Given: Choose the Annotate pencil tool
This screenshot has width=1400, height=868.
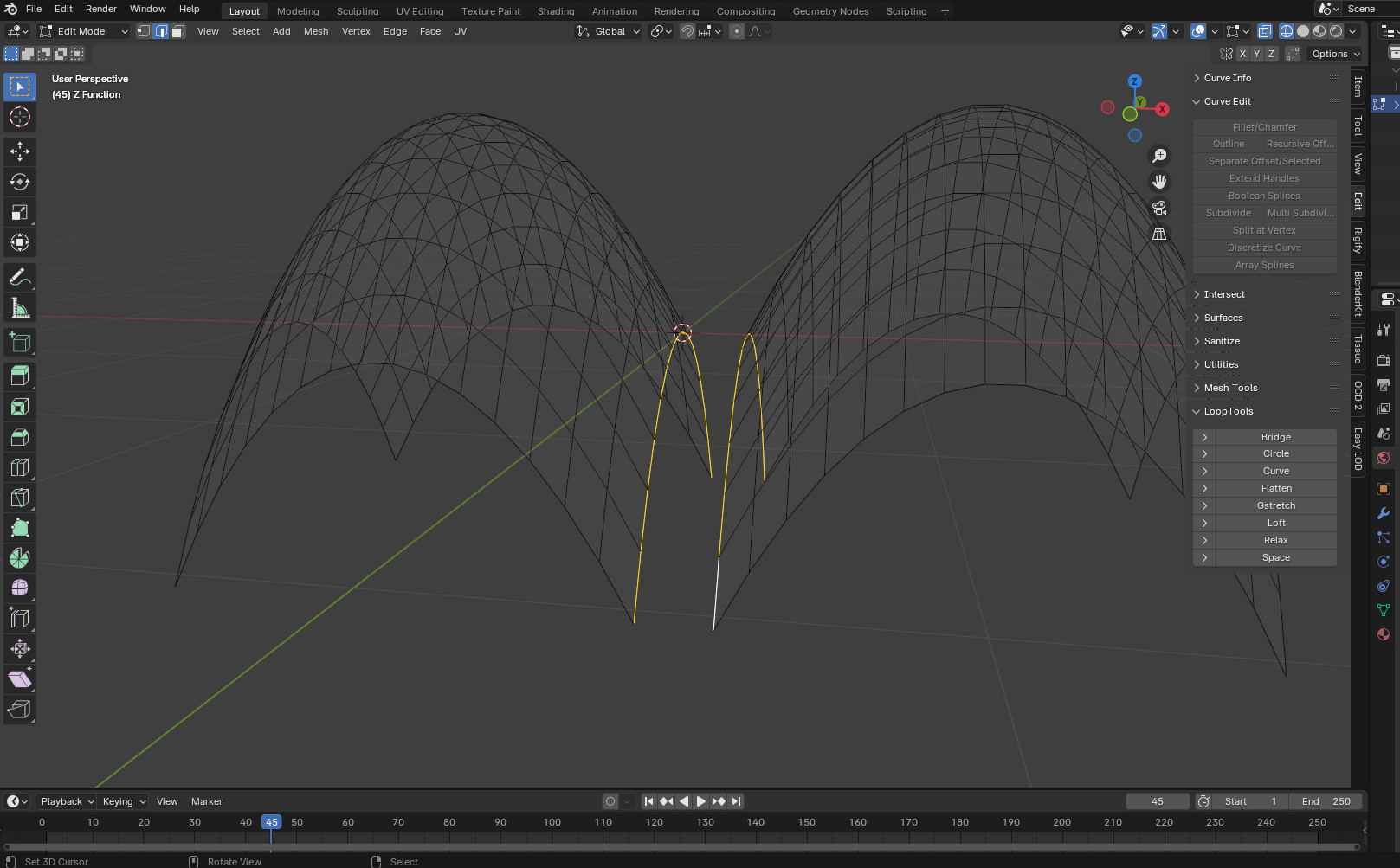Looking at the screenshot, I should pyautogui.click(x=20, y=278).
